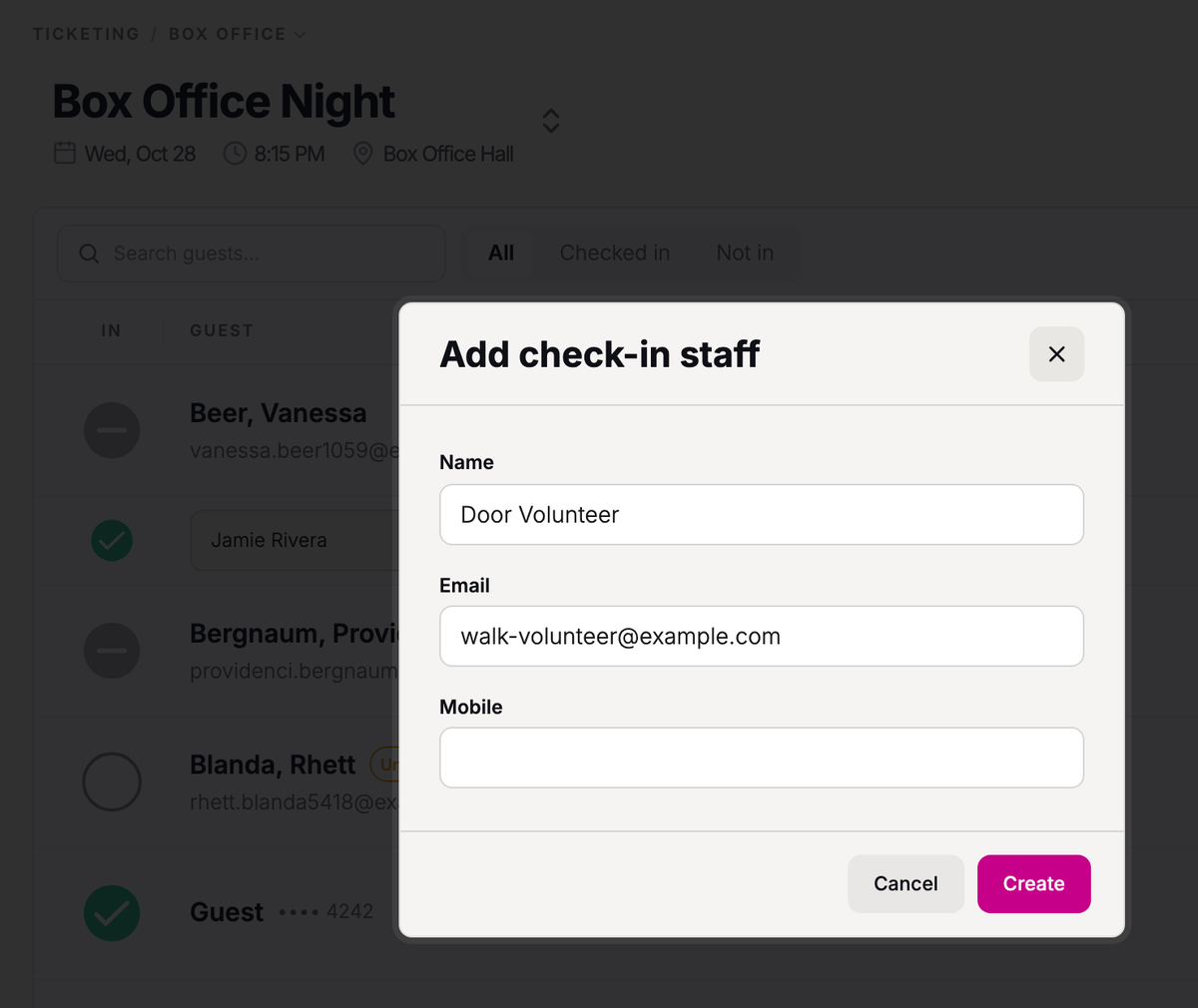This screenshot has height=1008, width=1198.
Task: Toggle check-in for Guest 4242
Action: tap(112, 912)
